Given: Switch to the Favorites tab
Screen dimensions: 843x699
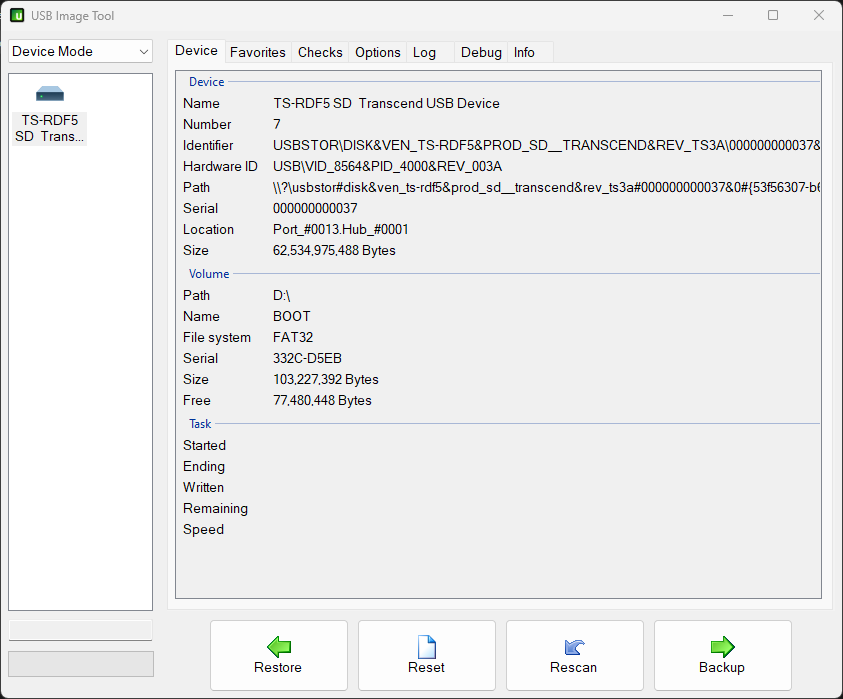Looking at the screenshot, I should [x=258, y=52].
